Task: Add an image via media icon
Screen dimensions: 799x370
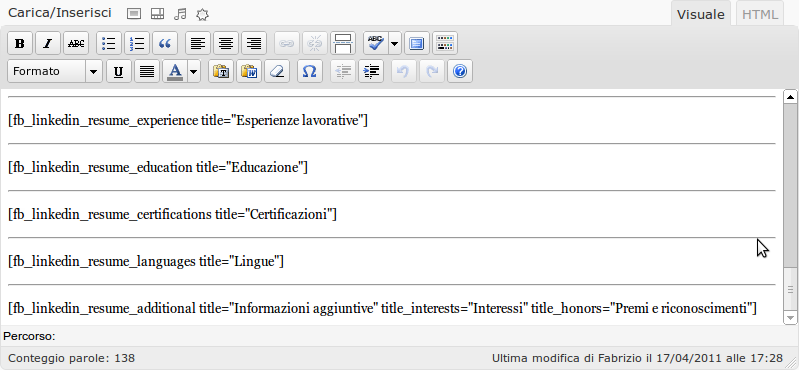Action: click(x=134, y=14)
